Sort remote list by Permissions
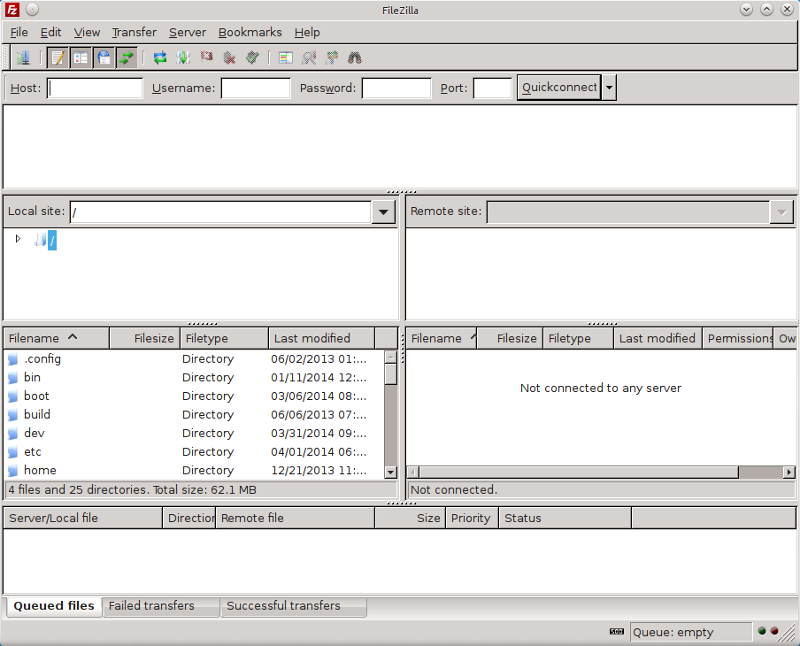Viewport: 800px width, 646px height. pos(738,338)
